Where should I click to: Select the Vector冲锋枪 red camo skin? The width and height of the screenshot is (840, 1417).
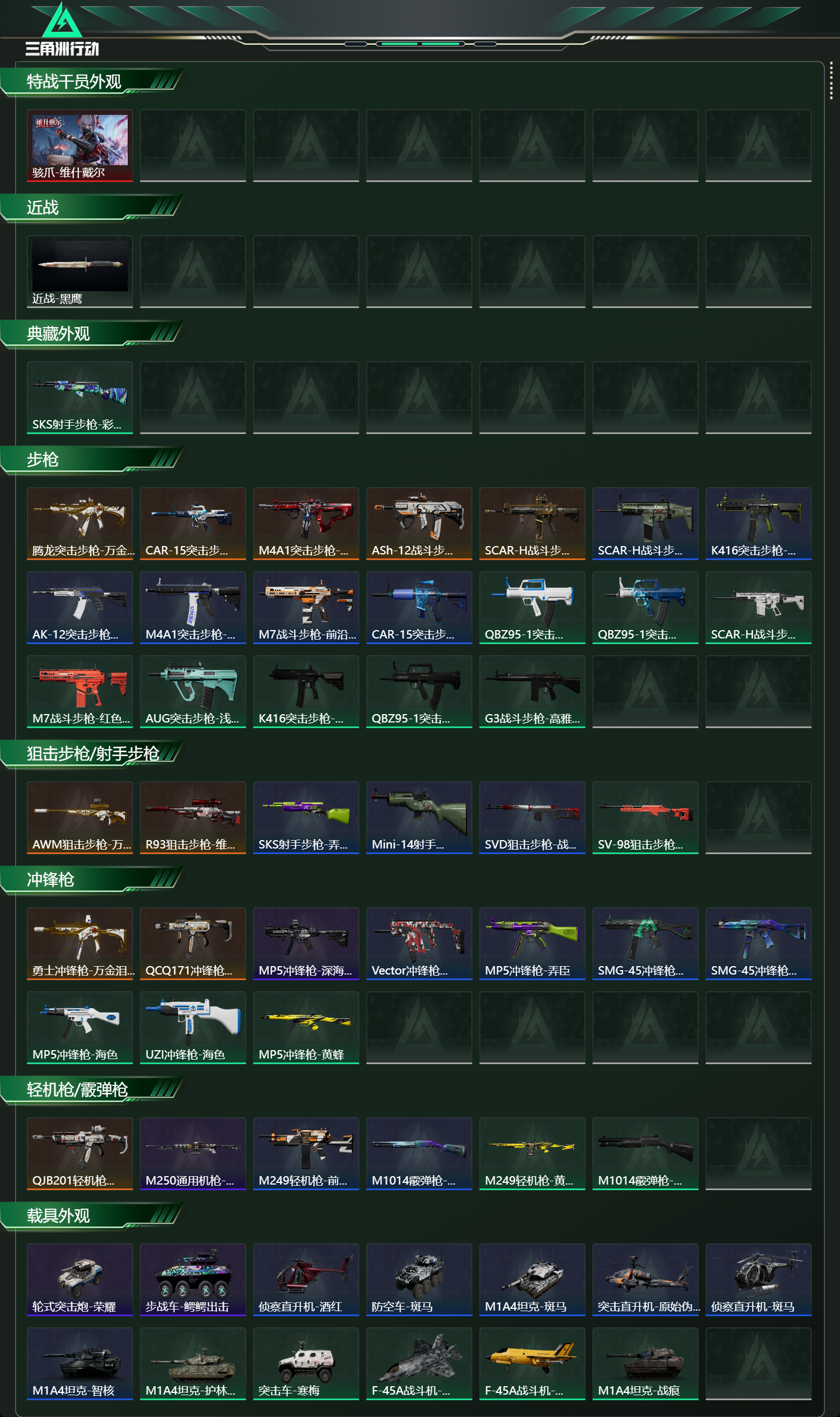click(x=419, y=944)
